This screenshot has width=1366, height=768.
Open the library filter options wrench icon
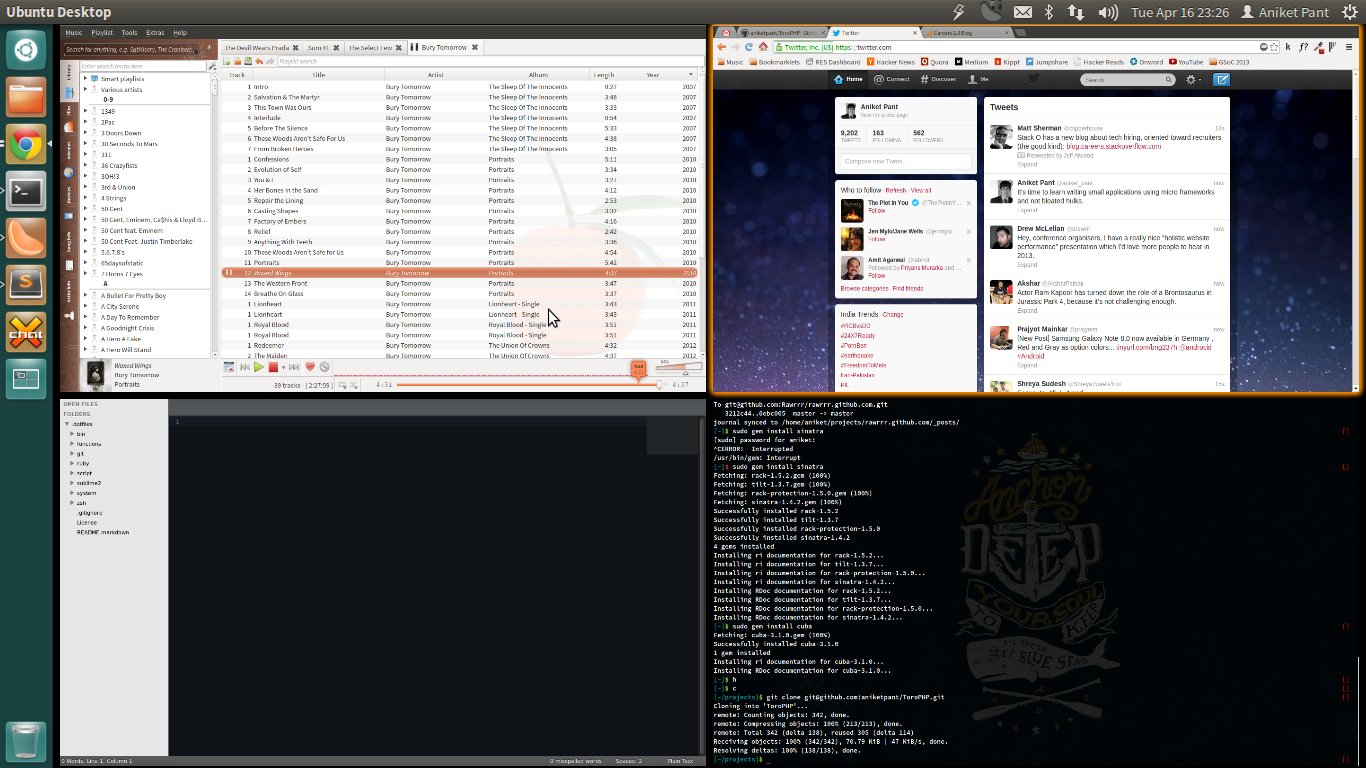pos(212,66)
